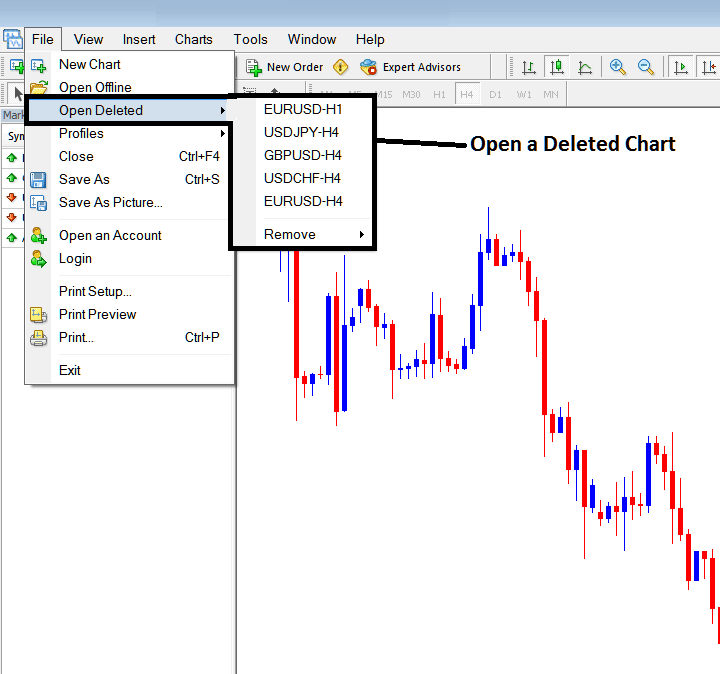The height and width of the screenshot is (674, 720).
Task: Expand the Remove submenu arrow
Action: coord(361,235)
